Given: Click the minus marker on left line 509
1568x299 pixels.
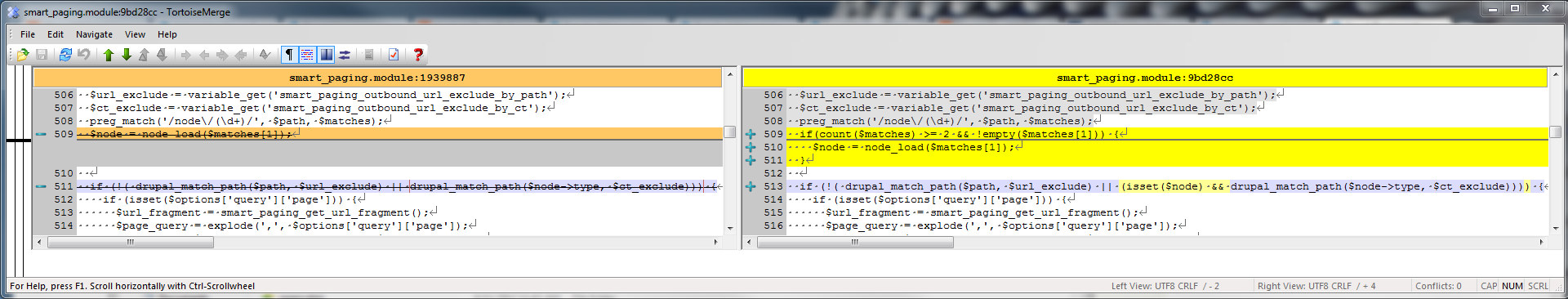Looking at the screenshot, I should (x=41, y=134).
